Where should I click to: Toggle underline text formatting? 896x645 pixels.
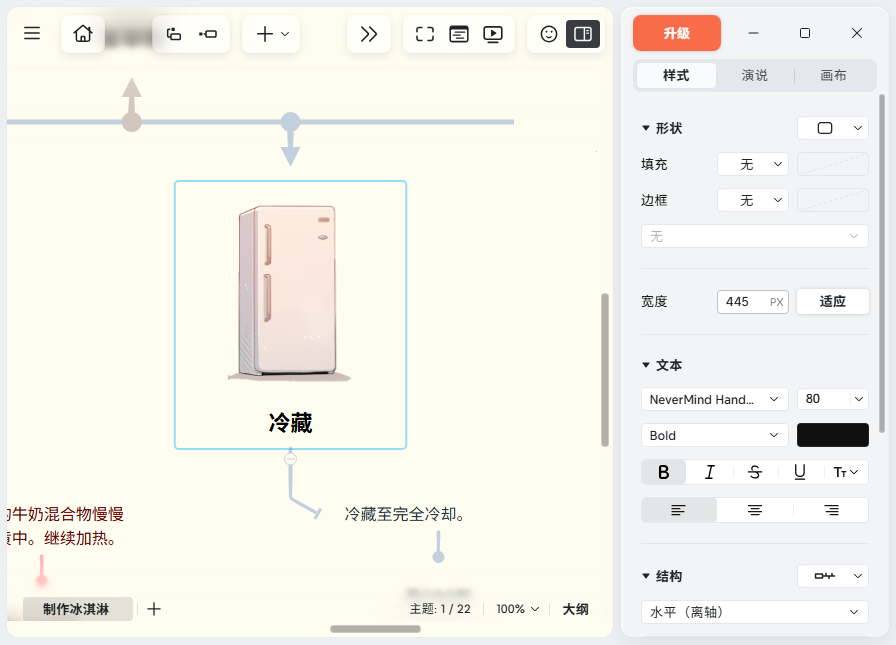[800, 472]
